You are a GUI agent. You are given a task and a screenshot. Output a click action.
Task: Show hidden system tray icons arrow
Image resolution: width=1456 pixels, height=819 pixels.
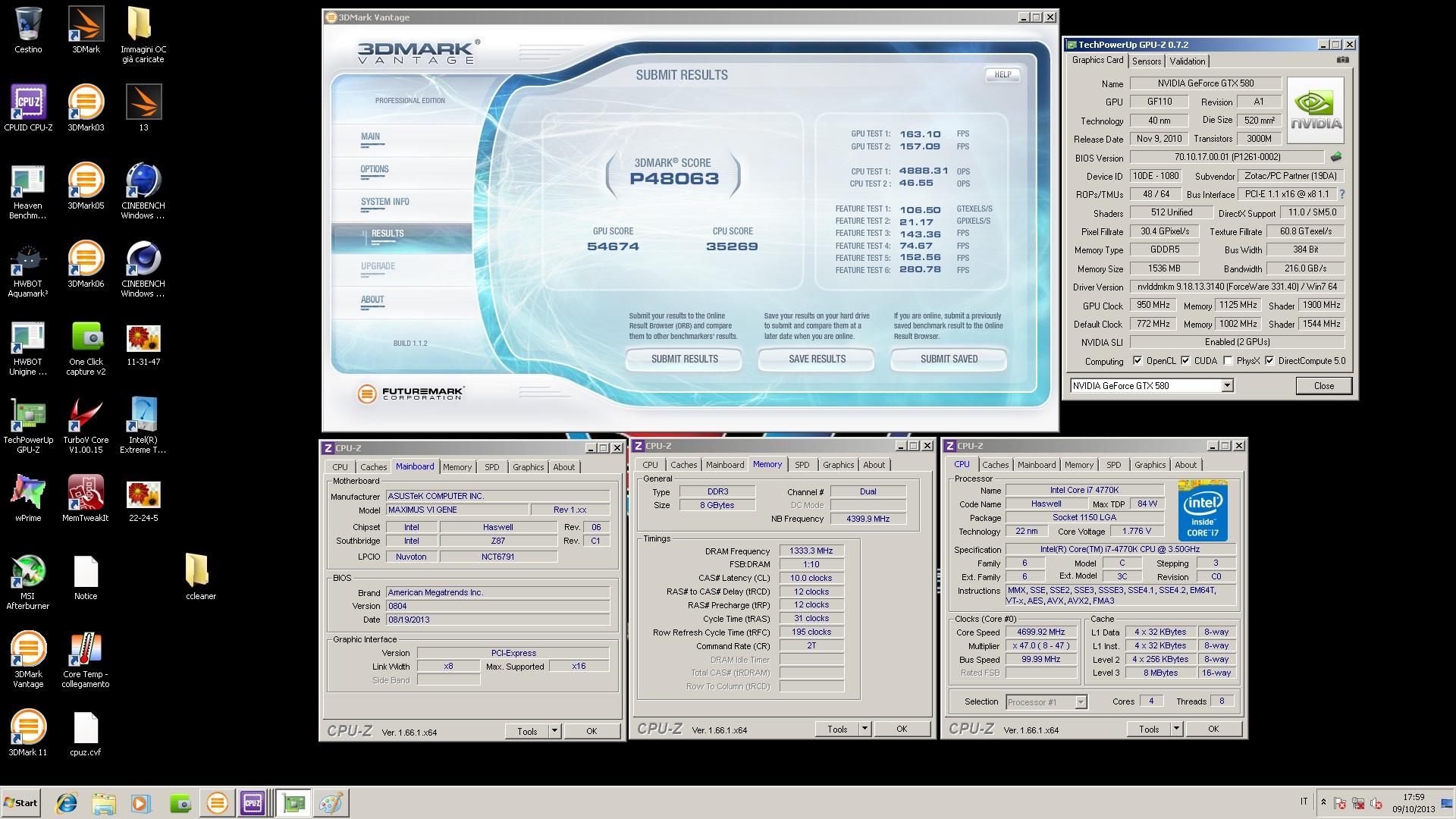(1323, 802)
